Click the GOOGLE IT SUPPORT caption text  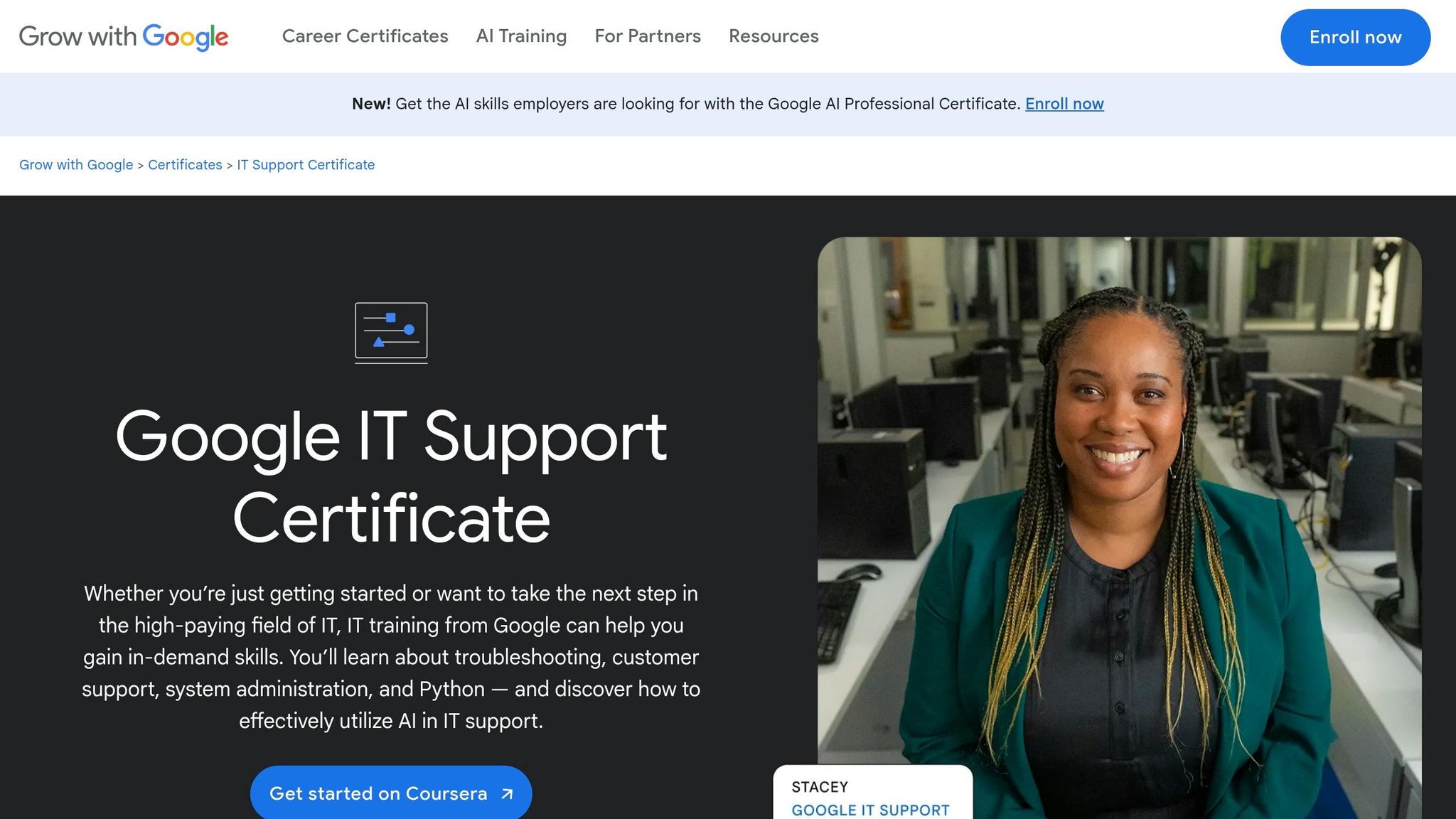[870, 810]
